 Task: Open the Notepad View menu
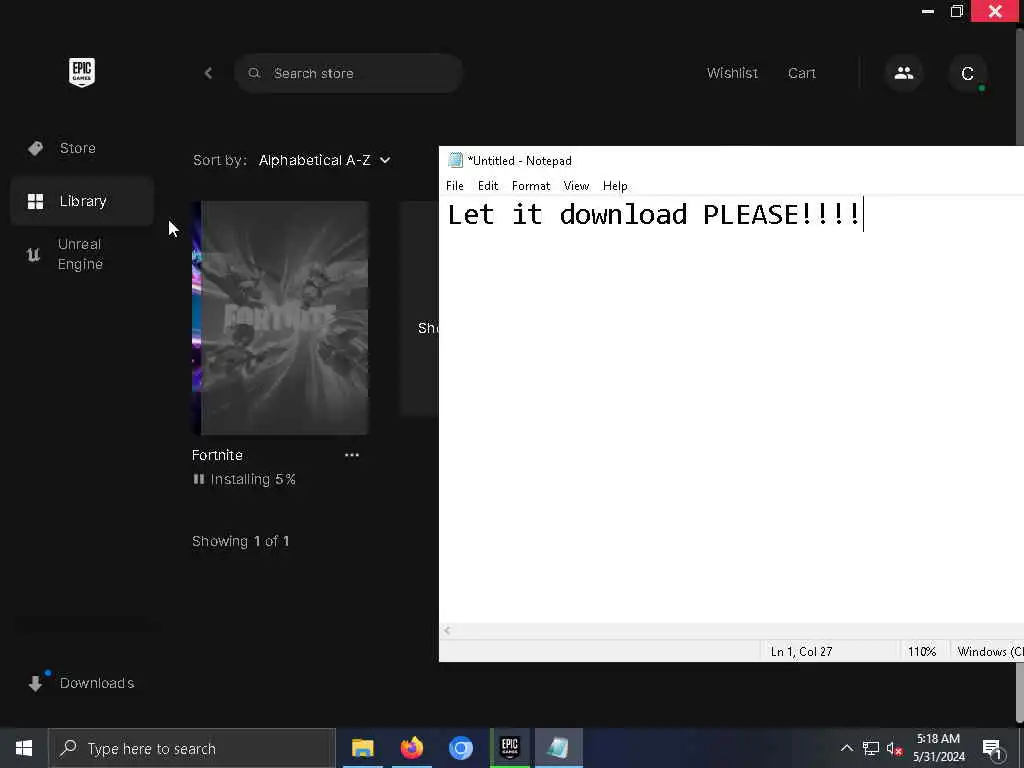click(576, 186)
